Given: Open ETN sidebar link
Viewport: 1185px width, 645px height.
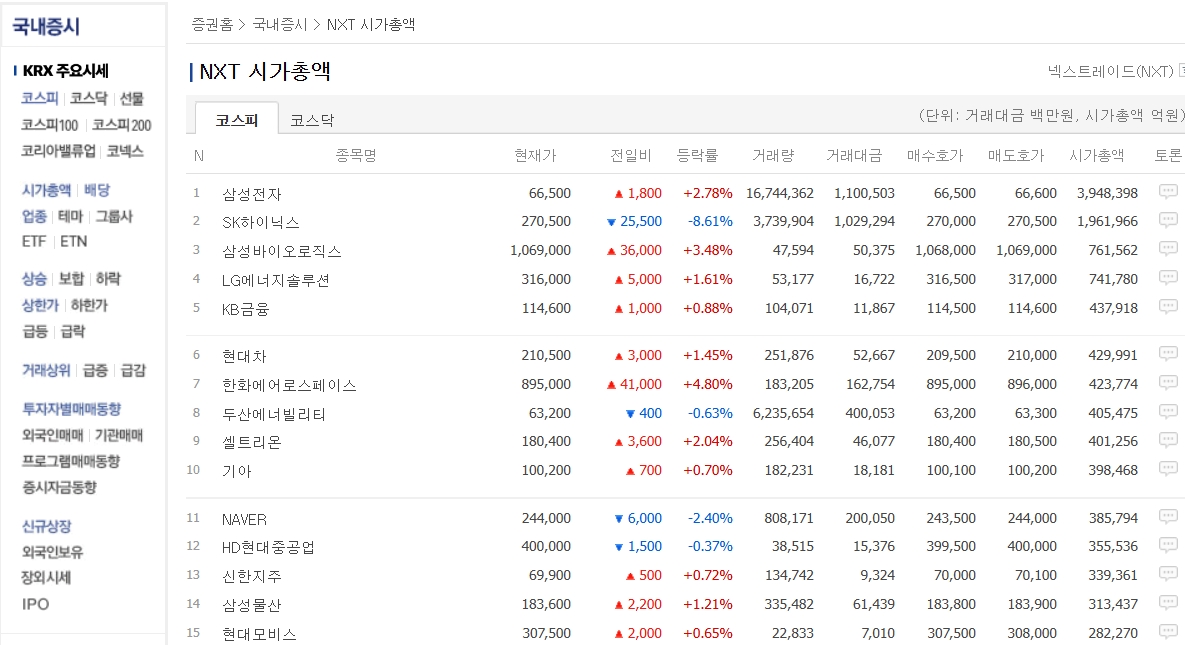Looking at the screenshot, I should click(x=73, y=241).
